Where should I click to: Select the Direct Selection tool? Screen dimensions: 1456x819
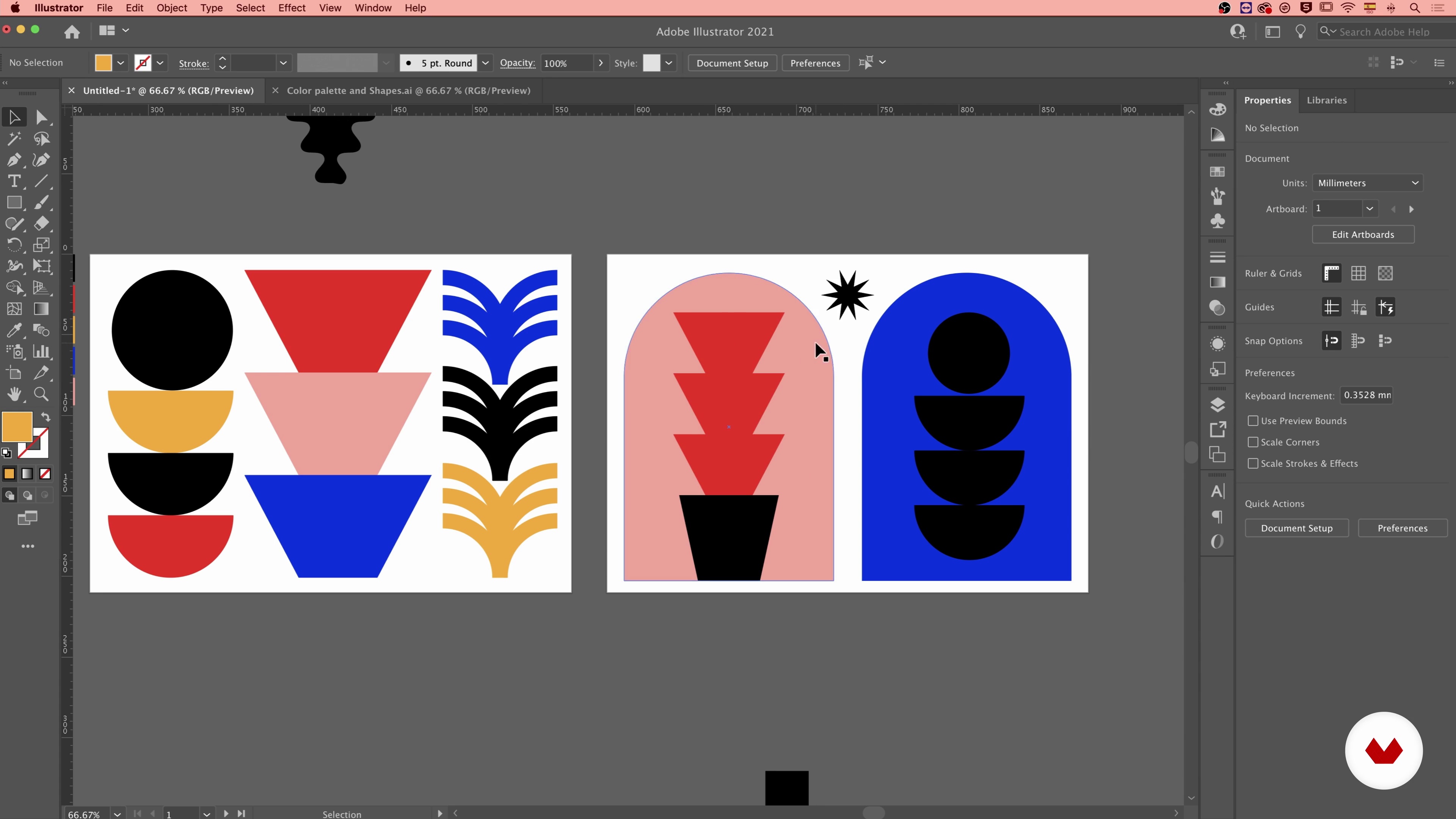[x=41, y=117]
